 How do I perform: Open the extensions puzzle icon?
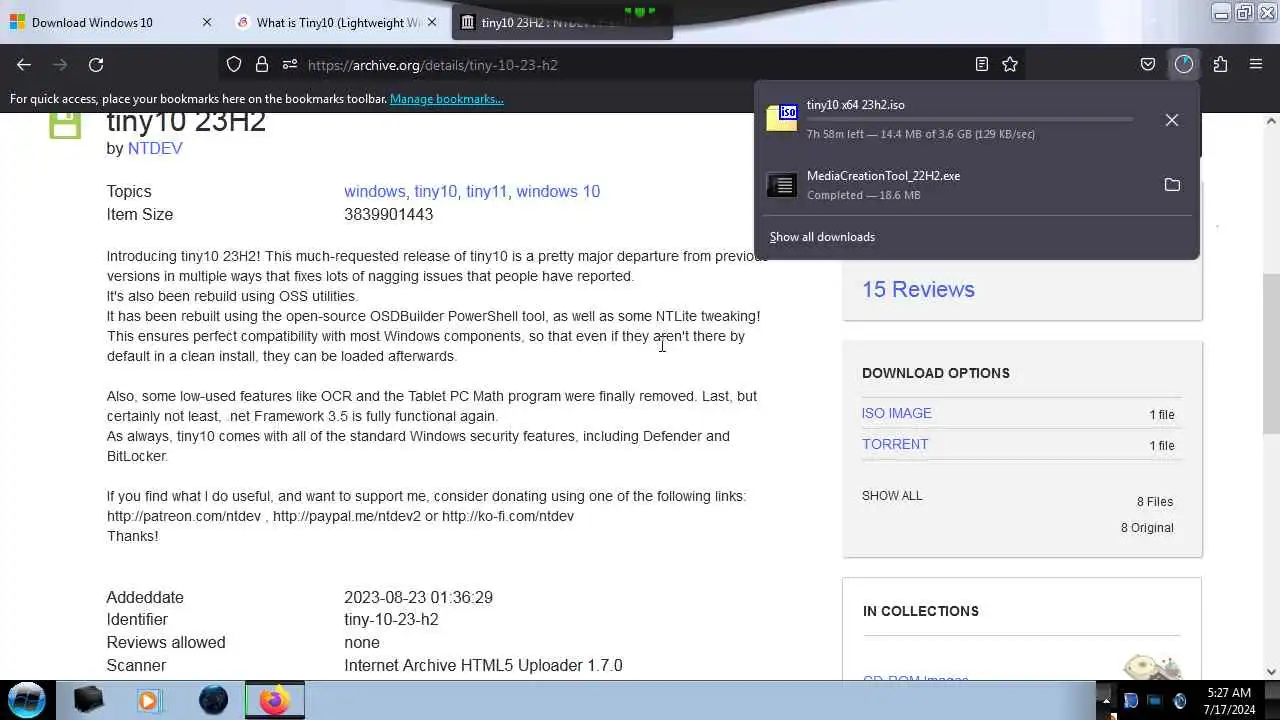(1220, 64)
